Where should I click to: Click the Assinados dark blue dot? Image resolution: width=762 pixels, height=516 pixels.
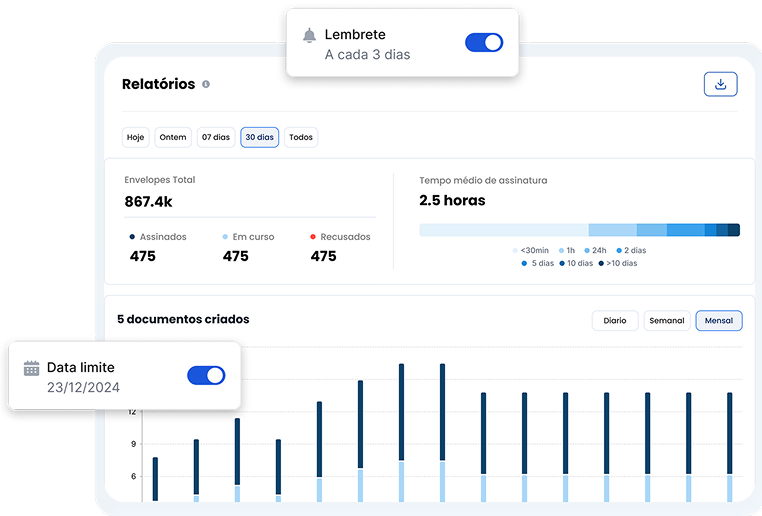coord(132,237)
